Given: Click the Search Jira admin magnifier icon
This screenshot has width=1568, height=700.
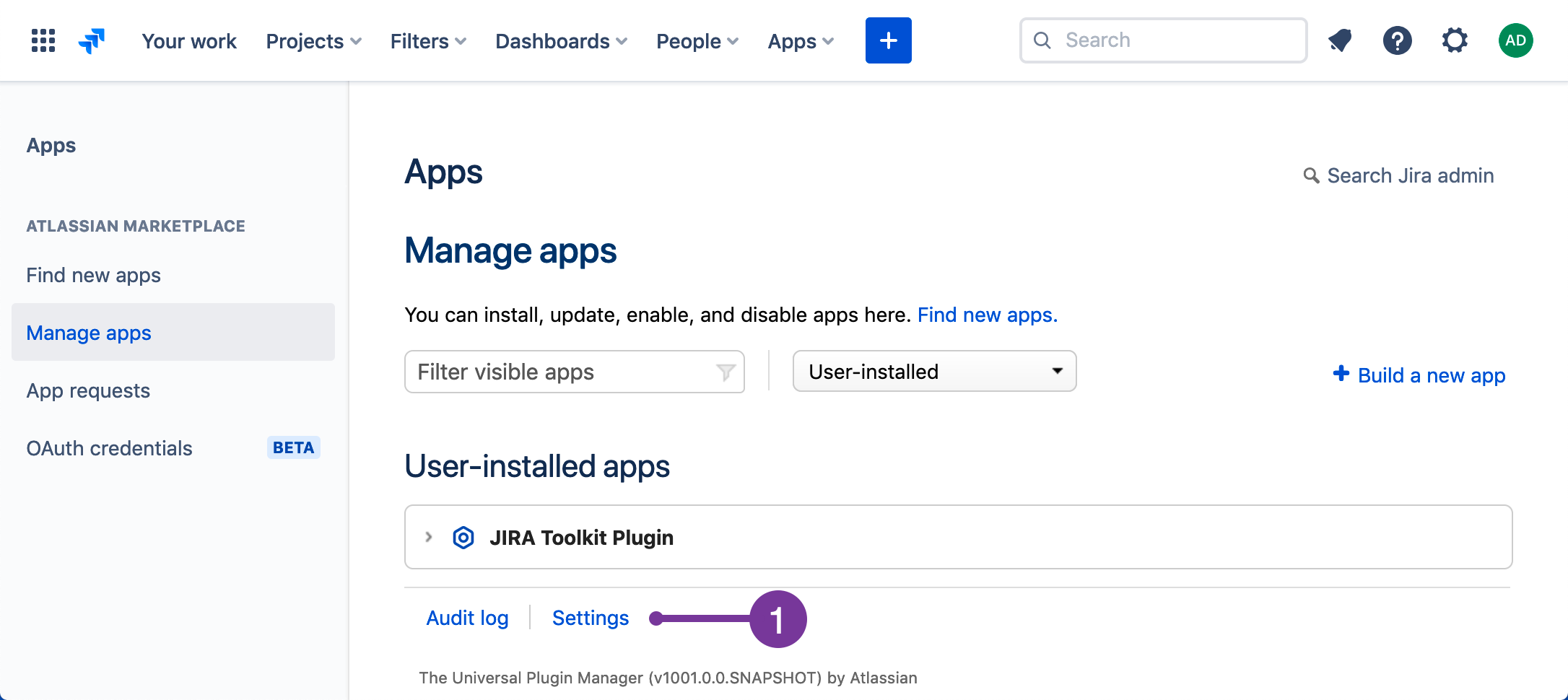Looking at the screenshot, I should 1312,175.
